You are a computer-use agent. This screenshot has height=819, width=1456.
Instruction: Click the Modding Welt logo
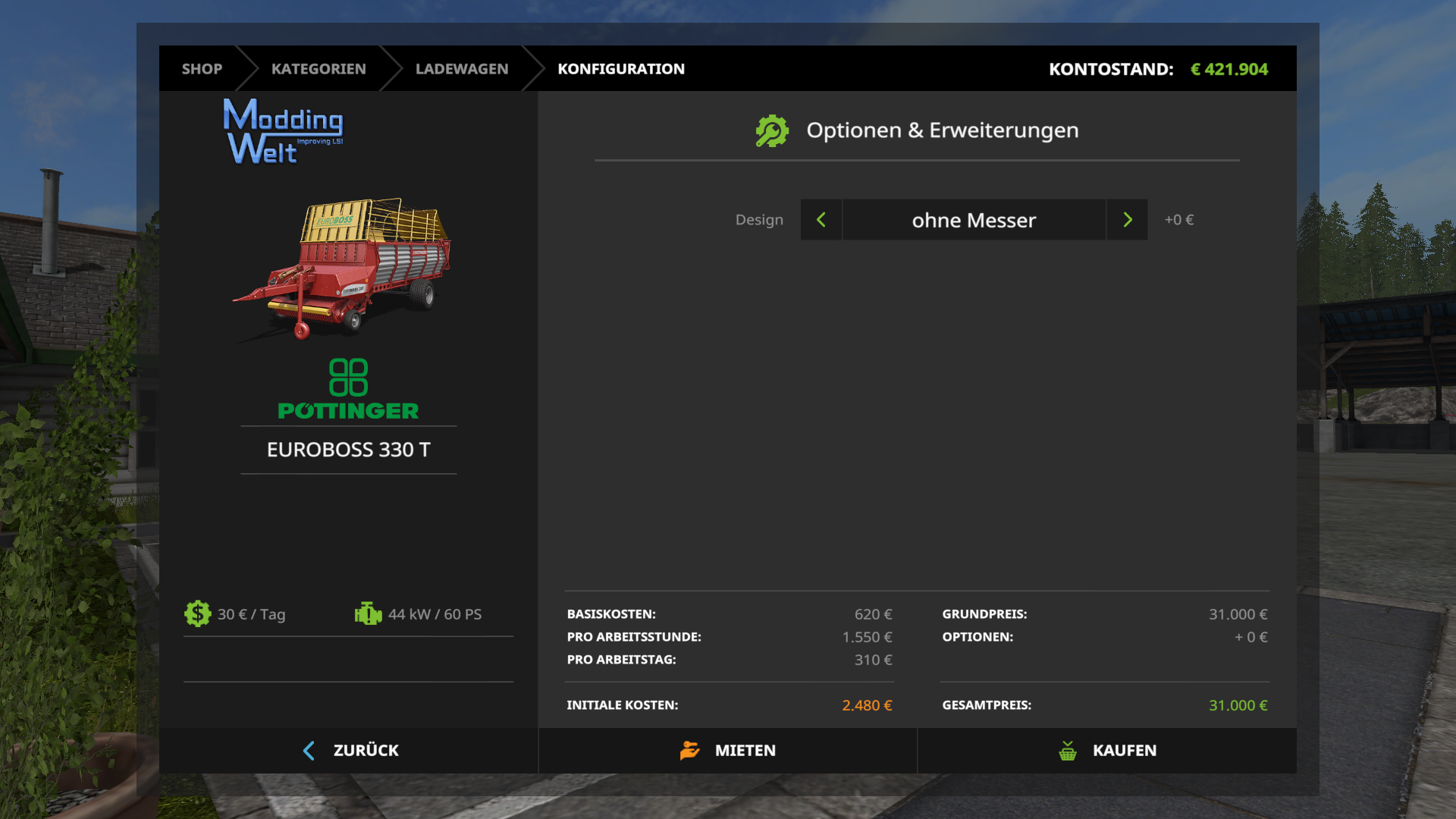[283, 131]
